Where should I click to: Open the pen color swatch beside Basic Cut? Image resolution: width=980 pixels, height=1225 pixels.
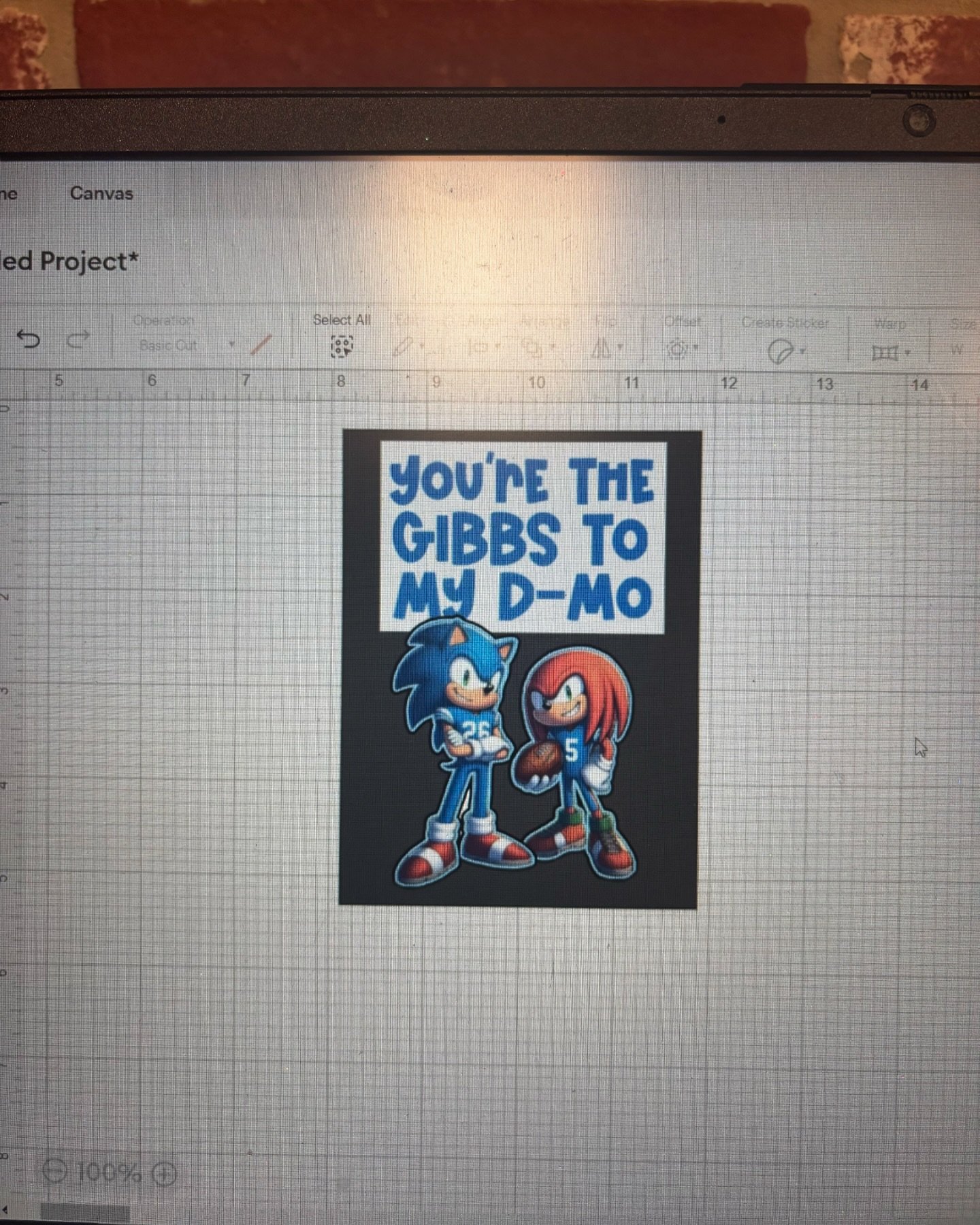click(261, 346)
